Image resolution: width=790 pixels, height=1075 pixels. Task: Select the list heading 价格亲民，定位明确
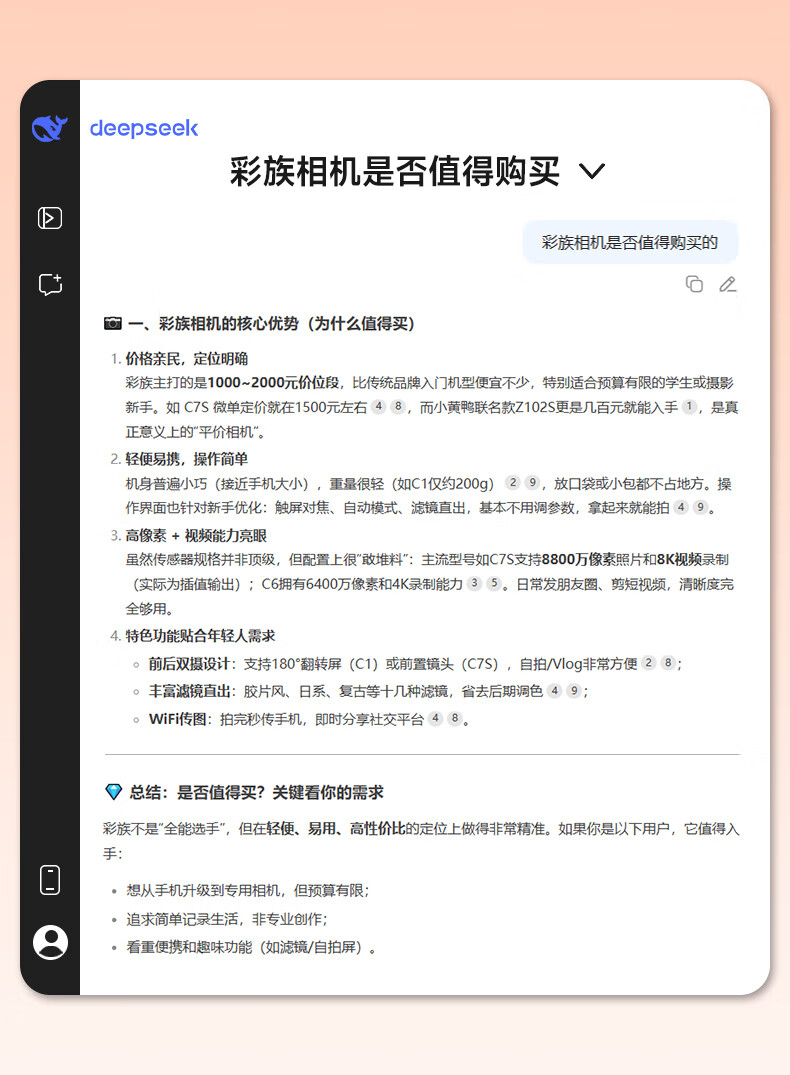point(187,359)
